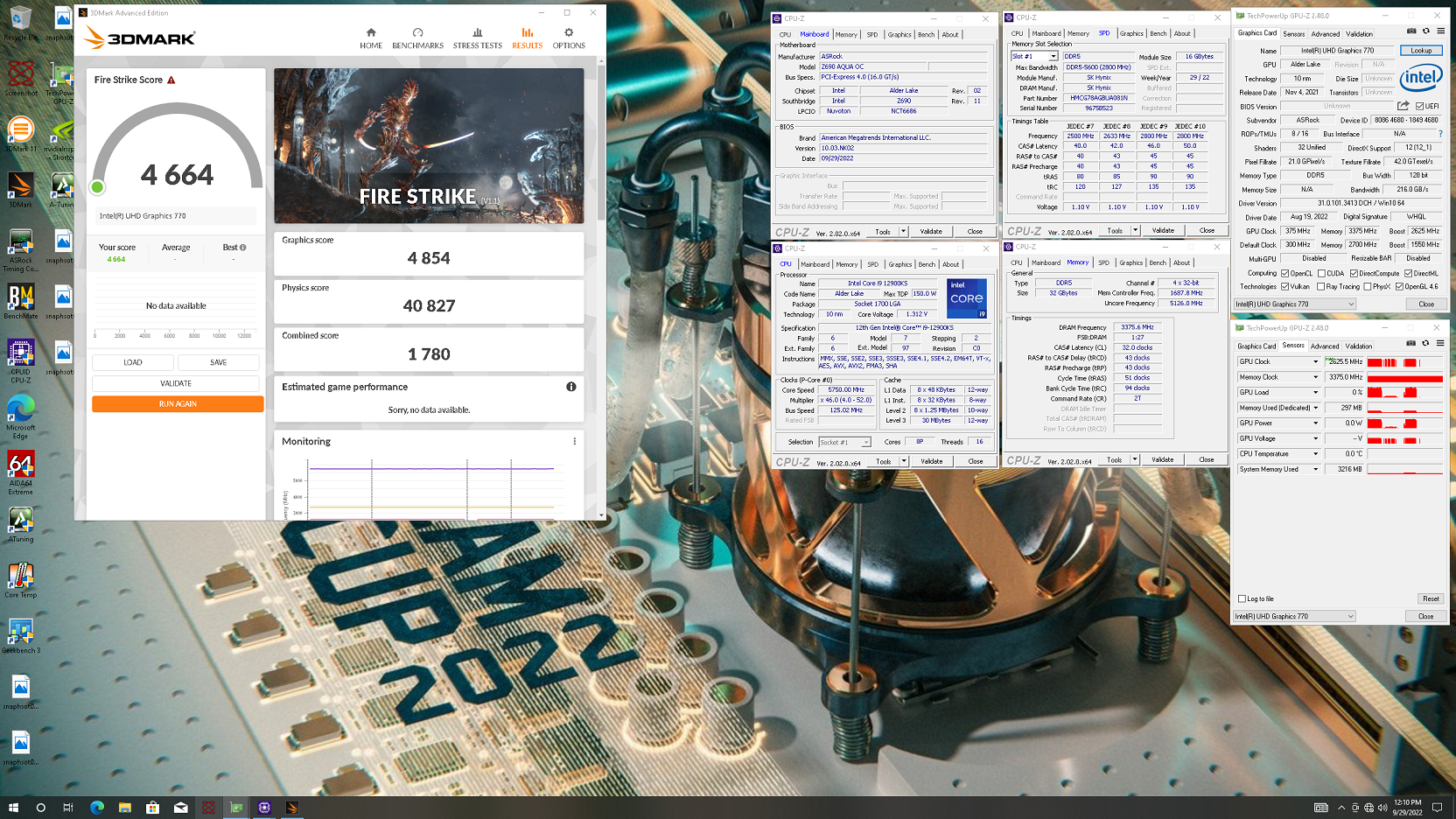Switch to the Advanced tab in the upper GPU-Z window
This screenshot has height=819, width=1456.
1325,34
